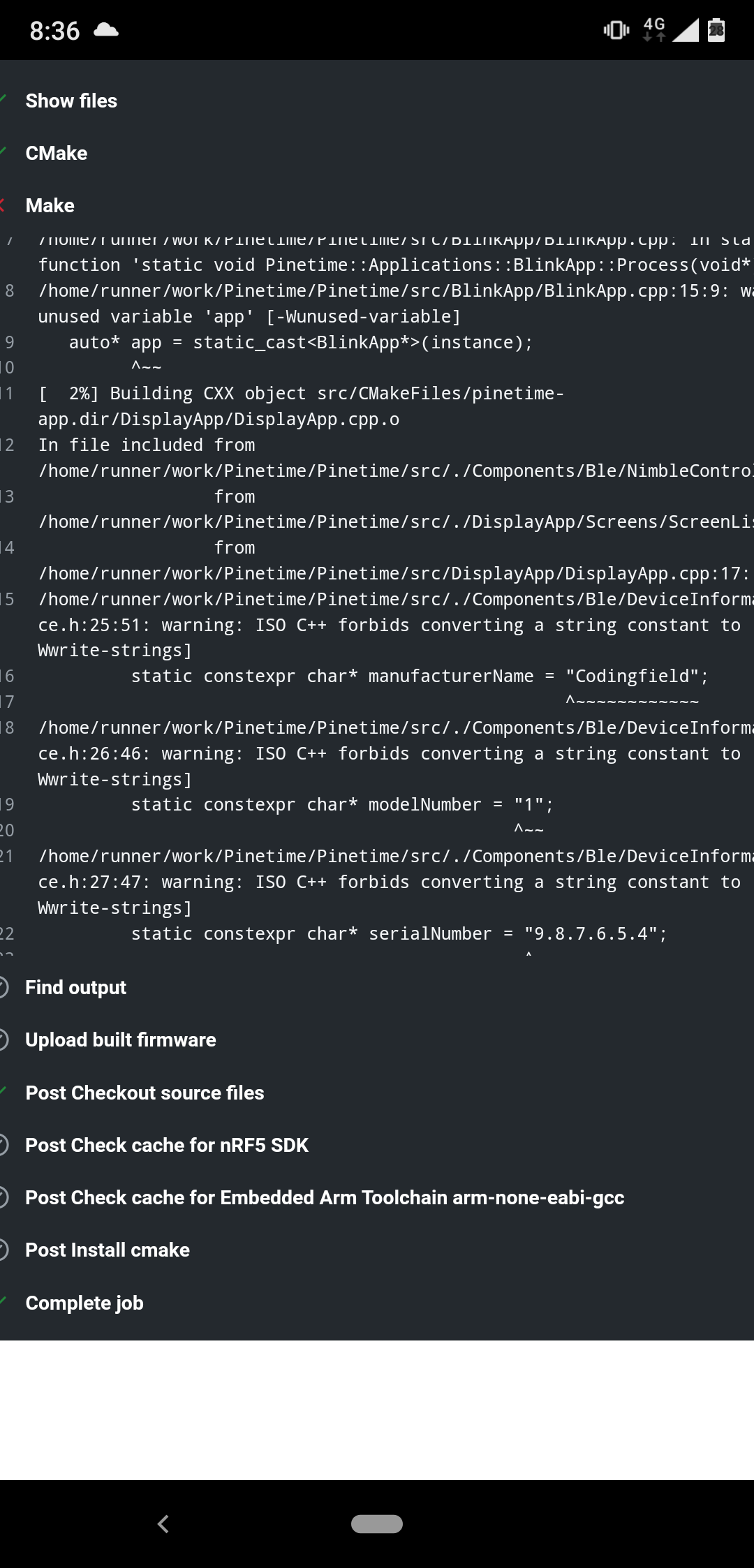
Task: Collapse the failed Make step
Action: (50, 205)
